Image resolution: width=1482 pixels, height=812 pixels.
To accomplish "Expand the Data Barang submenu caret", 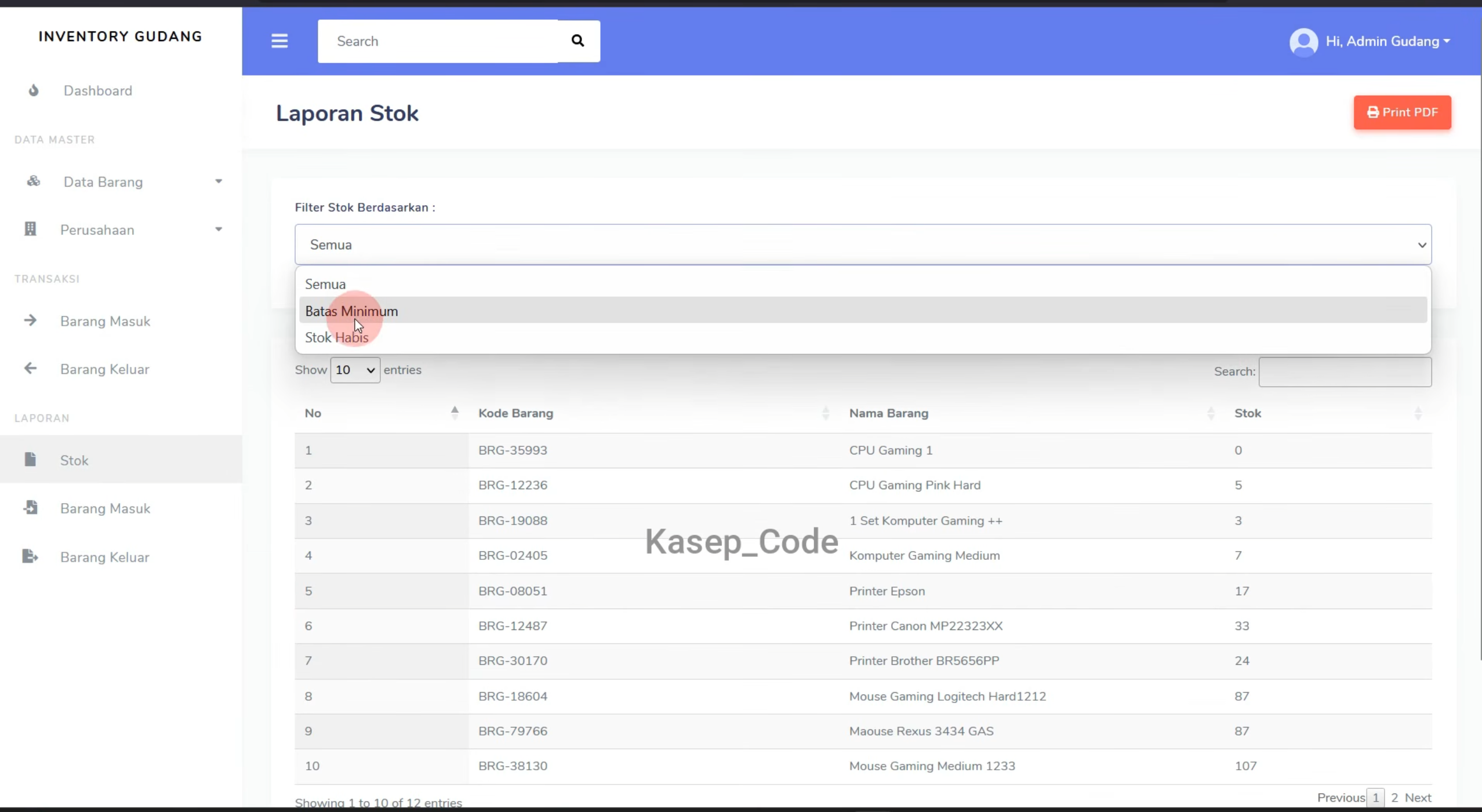I will coord(219,181).
